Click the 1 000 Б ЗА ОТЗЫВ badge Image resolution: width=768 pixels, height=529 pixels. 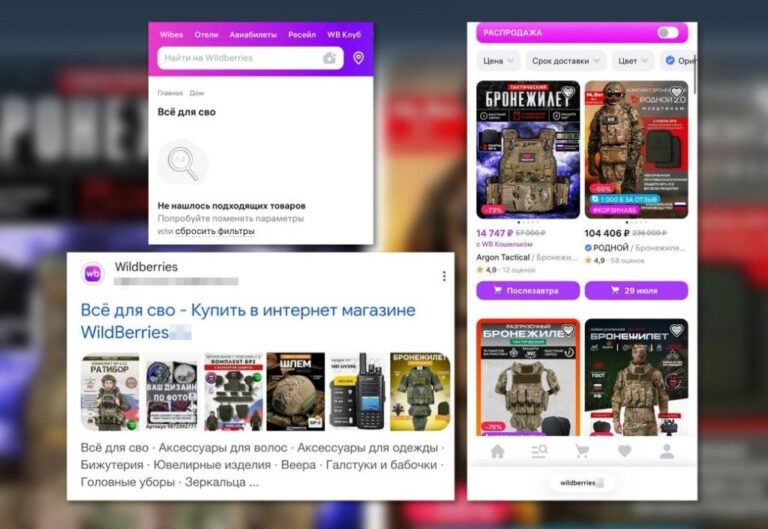624,199
